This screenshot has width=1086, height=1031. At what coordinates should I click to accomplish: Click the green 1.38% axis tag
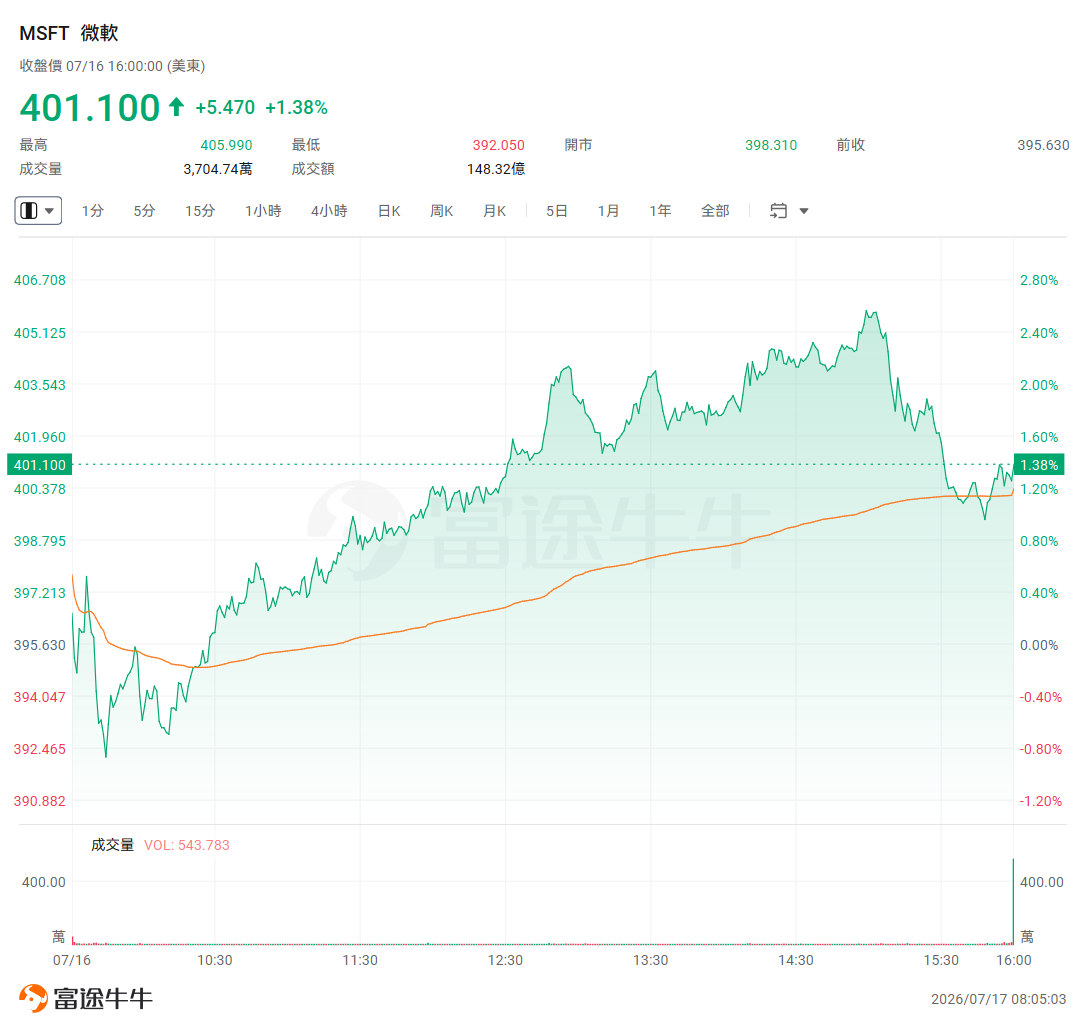pos(1039,465)
